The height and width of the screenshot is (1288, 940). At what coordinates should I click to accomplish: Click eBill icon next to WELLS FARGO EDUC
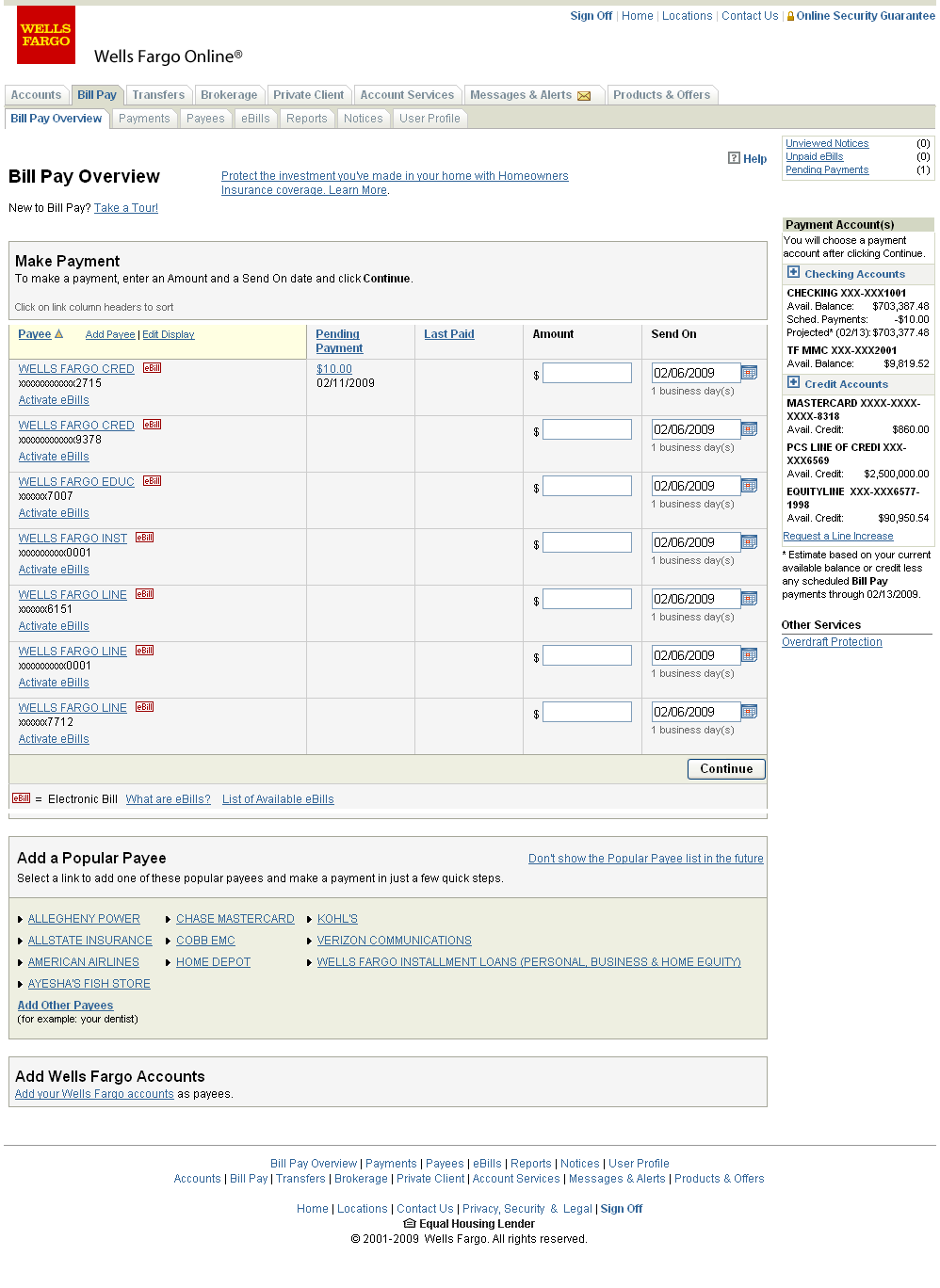[152, 481]
